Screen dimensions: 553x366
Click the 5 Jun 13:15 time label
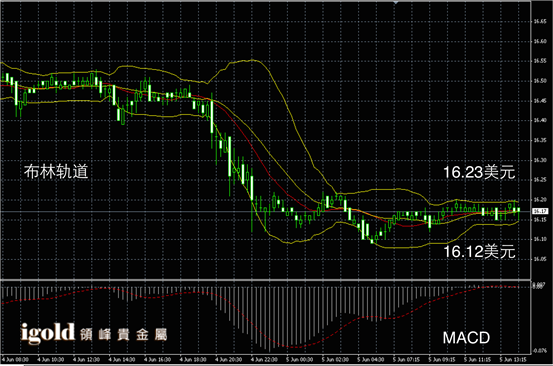pos(513,360)
